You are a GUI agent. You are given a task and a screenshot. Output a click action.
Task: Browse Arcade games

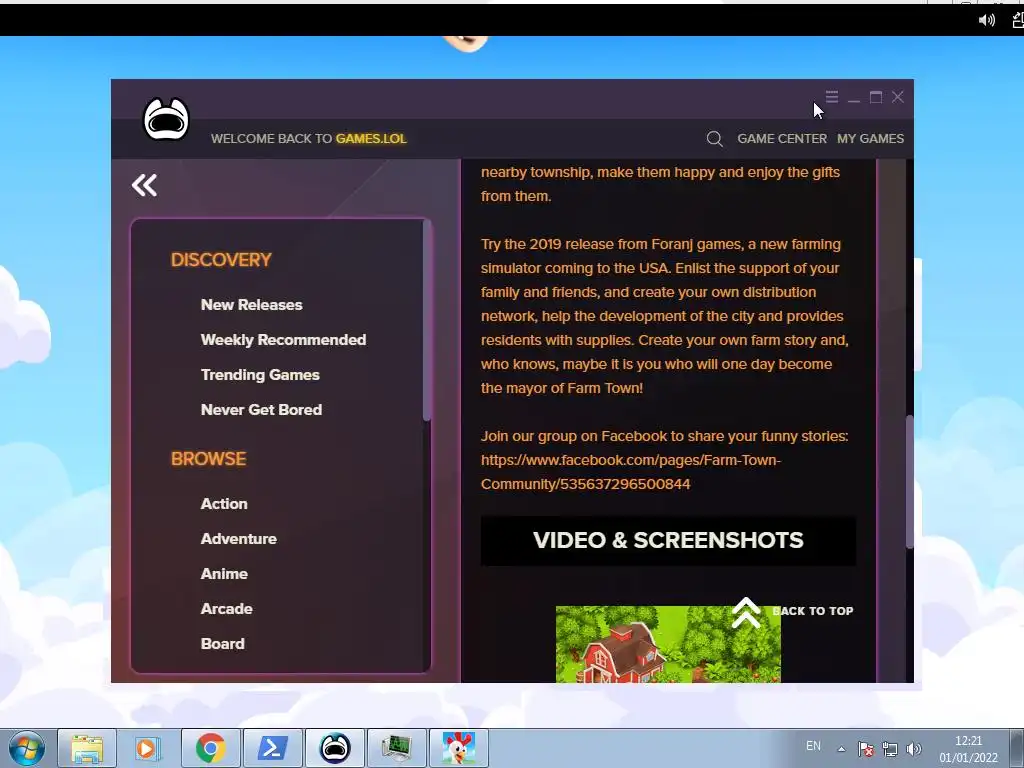click(x=227, y=609)
